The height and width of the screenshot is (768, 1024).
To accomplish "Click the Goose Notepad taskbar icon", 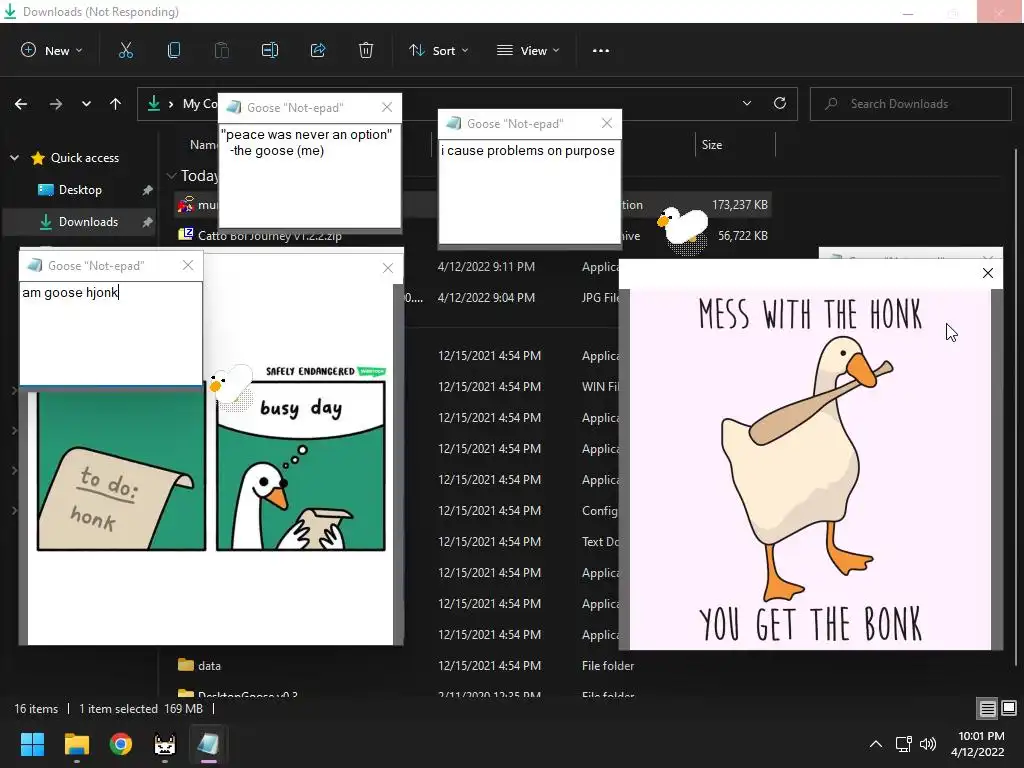I will click(x=208, y=744).
